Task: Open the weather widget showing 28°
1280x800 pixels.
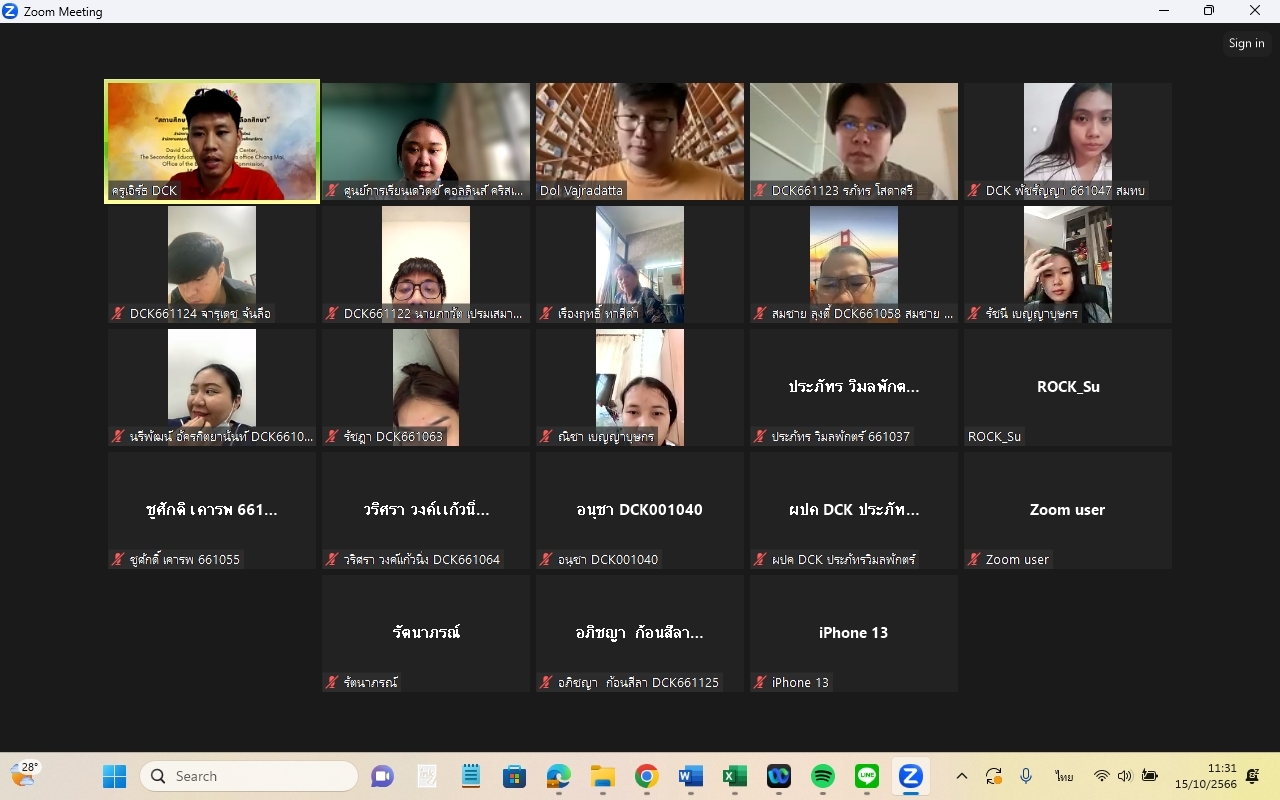Action: pos(24,774)
